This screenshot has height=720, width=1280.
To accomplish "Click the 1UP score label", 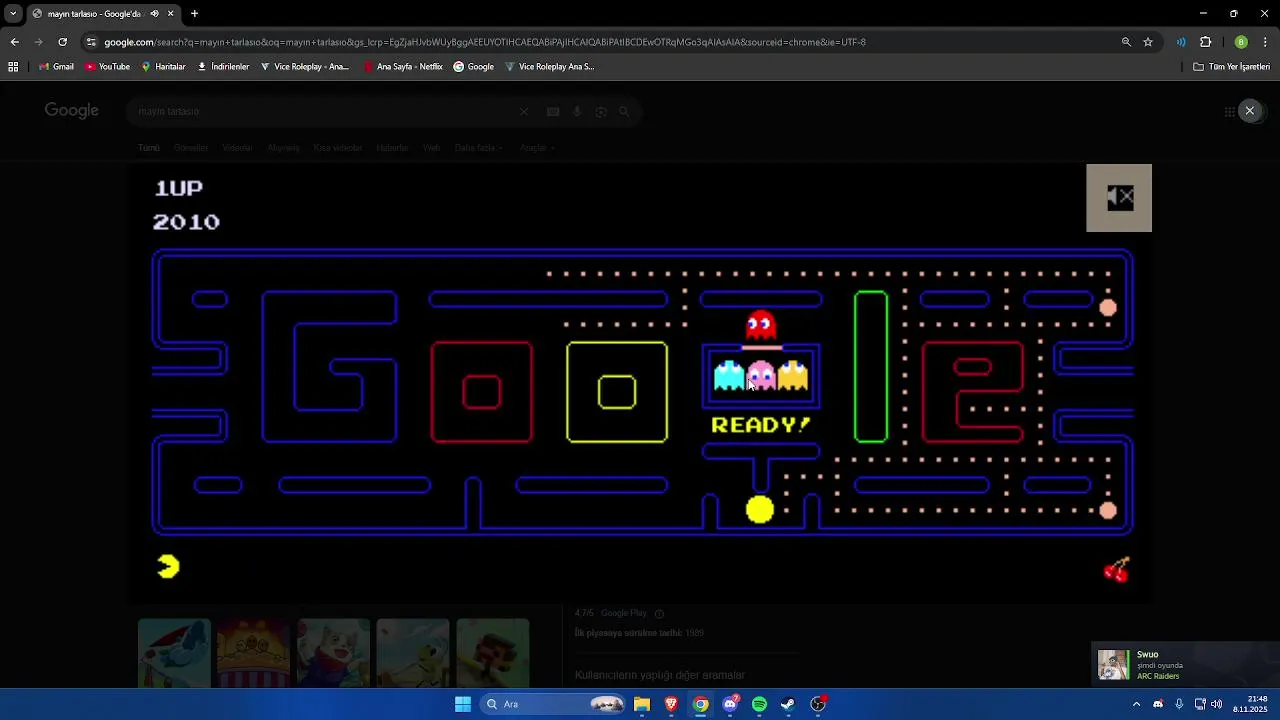I will point(179,188).
